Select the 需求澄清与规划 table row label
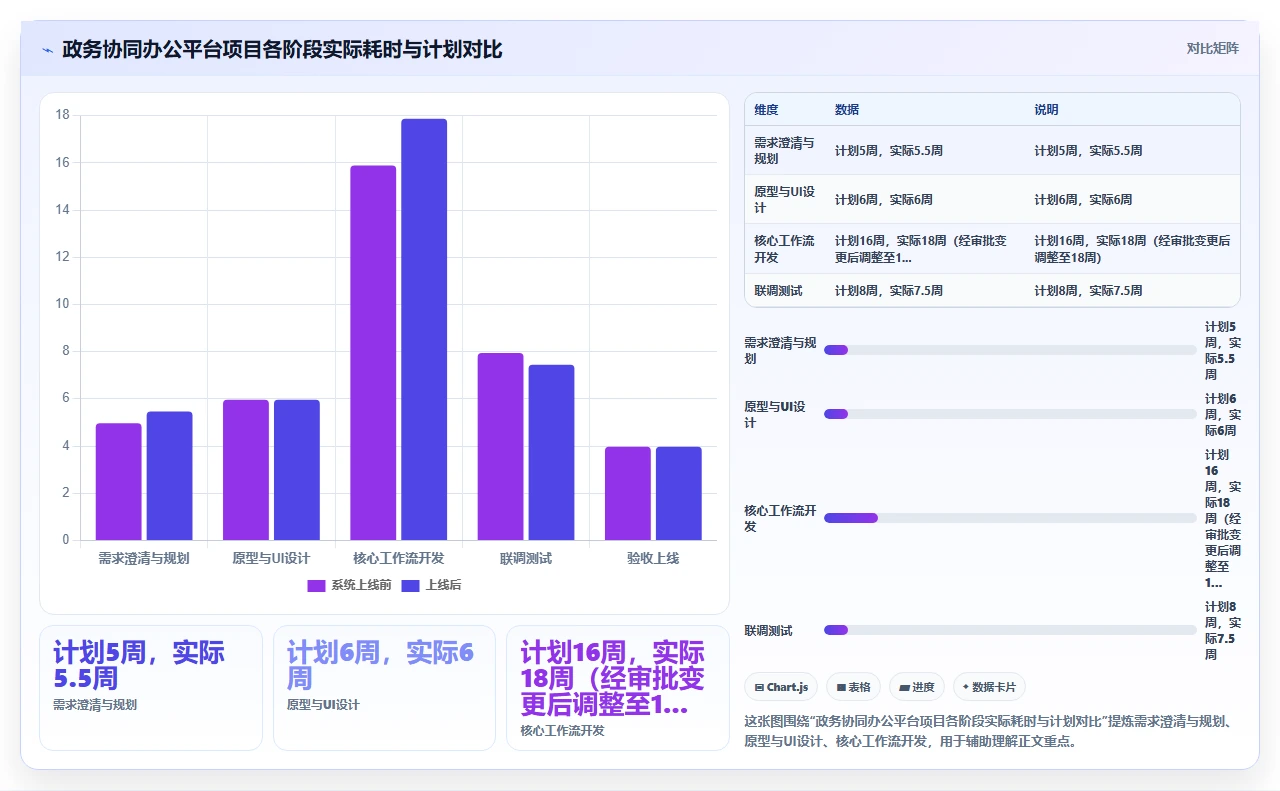The image size is (1280, 791). (785, 151)
